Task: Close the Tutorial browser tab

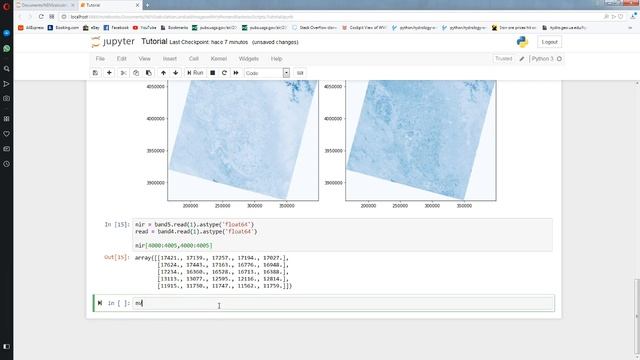Action: (137, 5)
